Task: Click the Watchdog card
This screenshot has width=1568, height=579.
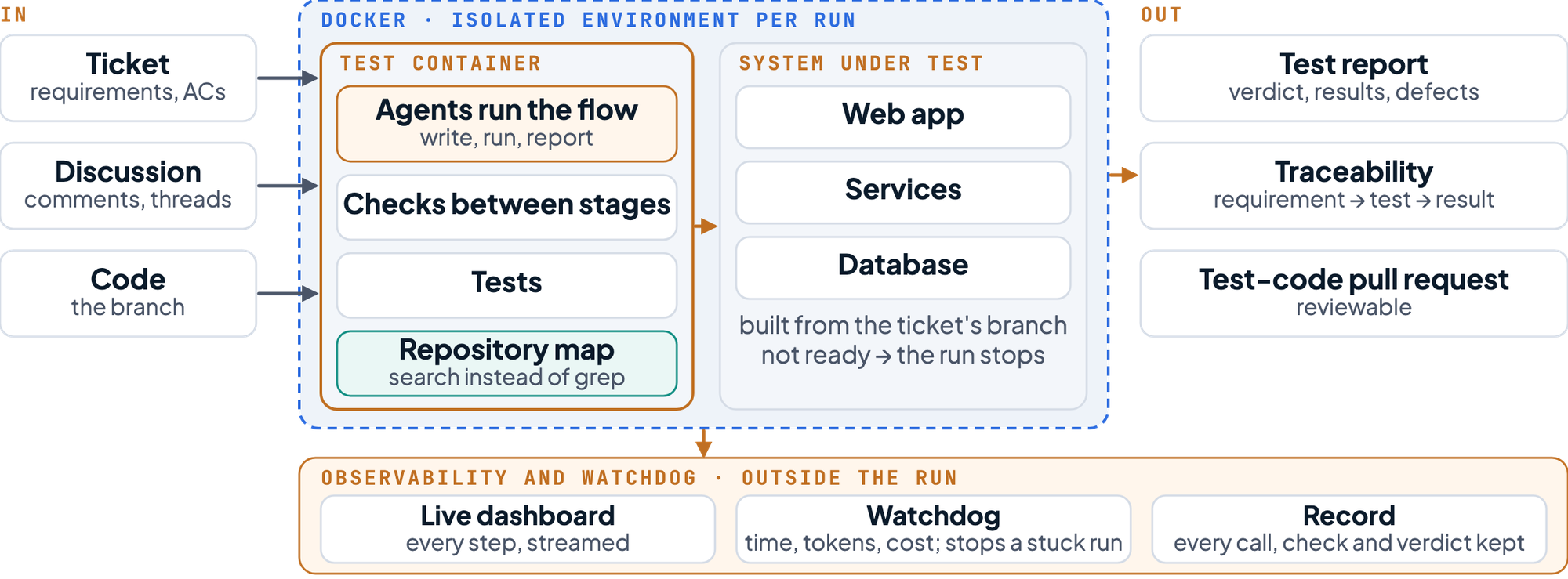Action: (x=933, y=529)
